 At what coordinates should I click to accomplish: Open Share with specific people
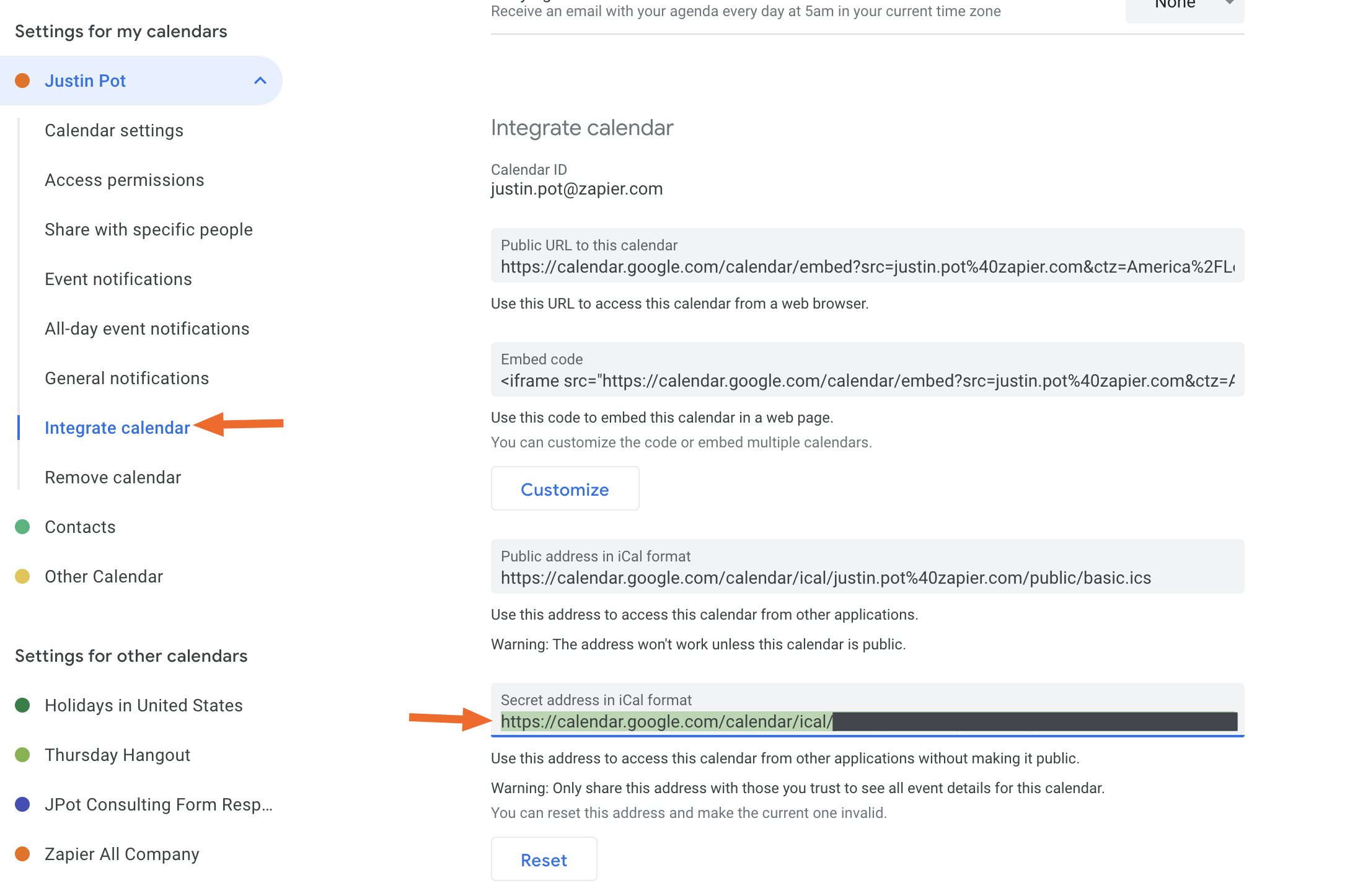point(149,229)
